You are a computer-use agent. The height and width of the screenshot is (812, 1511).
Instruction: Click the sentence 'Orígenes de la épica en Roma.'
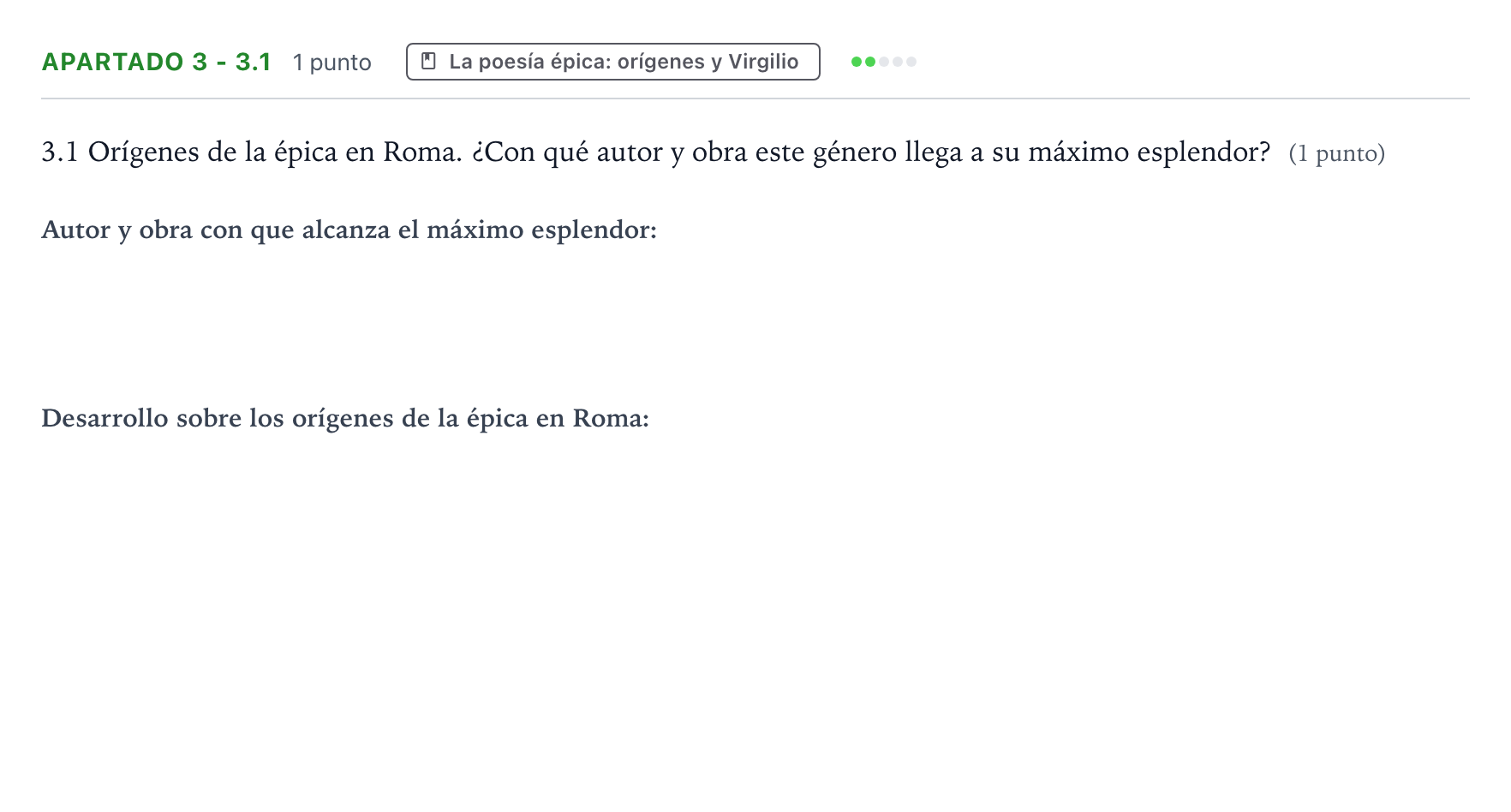pos(275,152)
